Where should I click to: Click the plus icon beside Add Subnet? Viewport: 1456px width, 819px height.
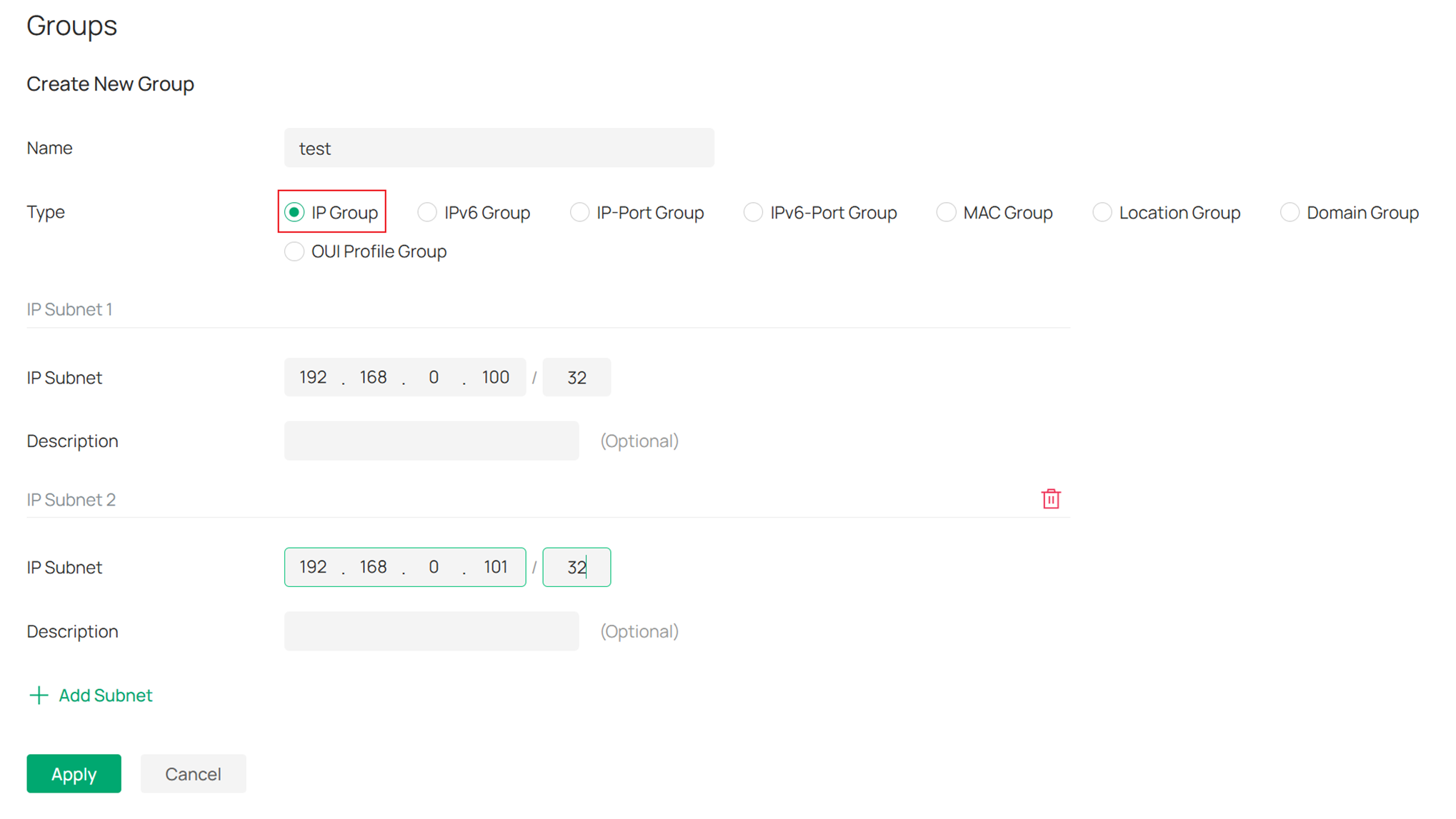click(x=39, y=695)
